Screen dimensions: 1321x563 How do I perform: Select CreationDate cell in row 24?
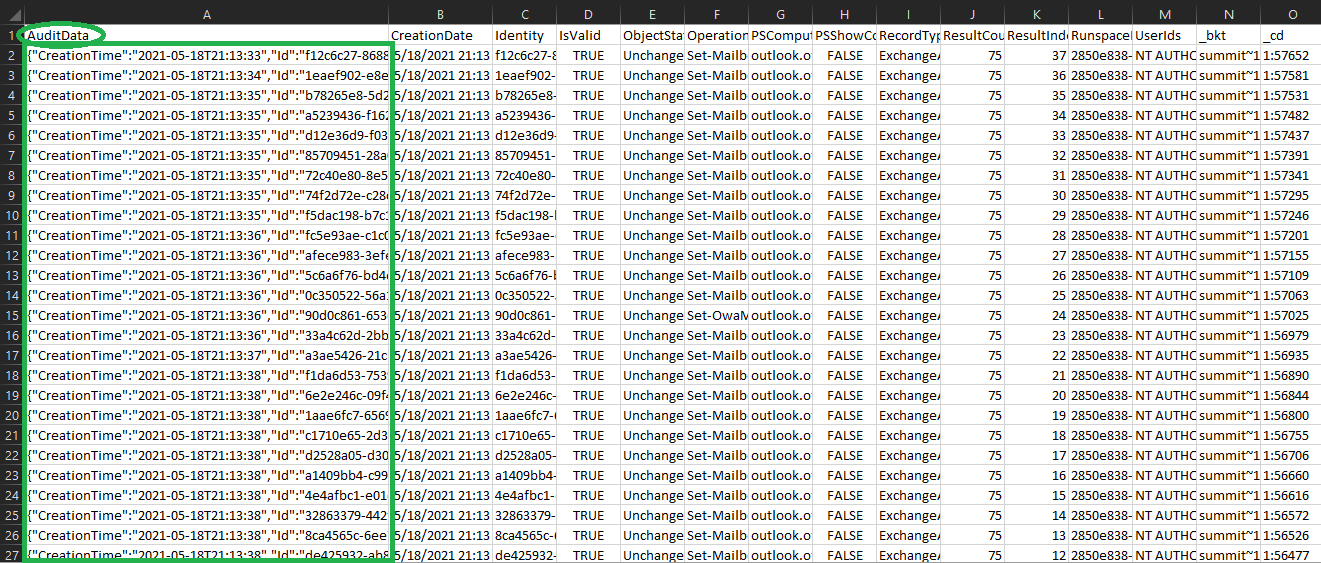(x=439, y=495)
